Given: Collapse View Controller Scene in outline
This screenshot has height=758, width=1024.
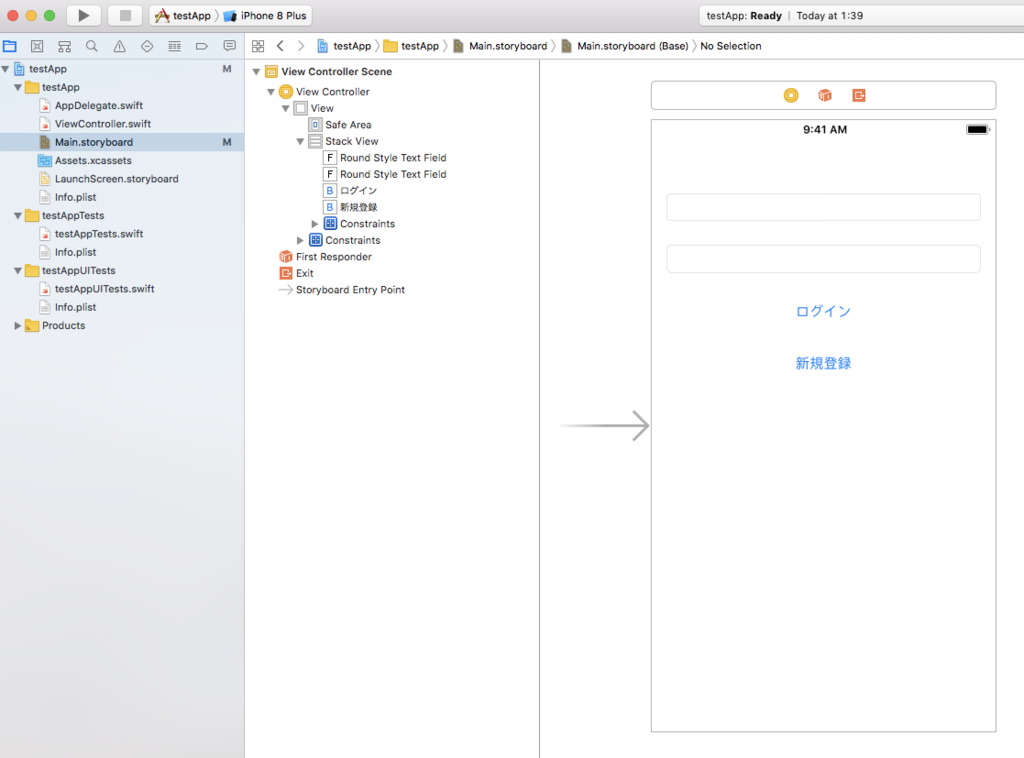Looking at the screenshot, I should [256, 72].
